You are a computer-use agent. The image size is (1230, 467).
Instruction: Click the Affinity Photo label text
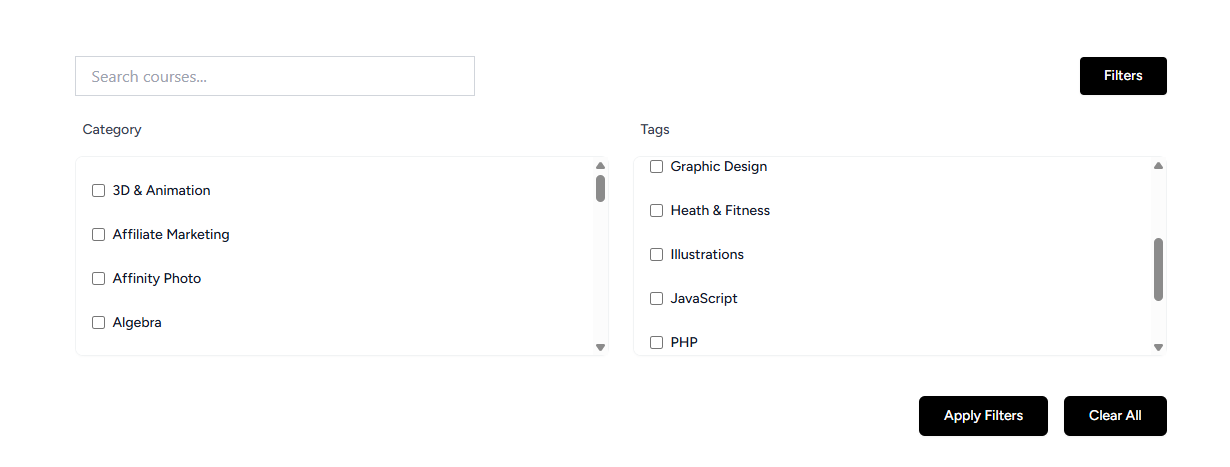(157, 279)
